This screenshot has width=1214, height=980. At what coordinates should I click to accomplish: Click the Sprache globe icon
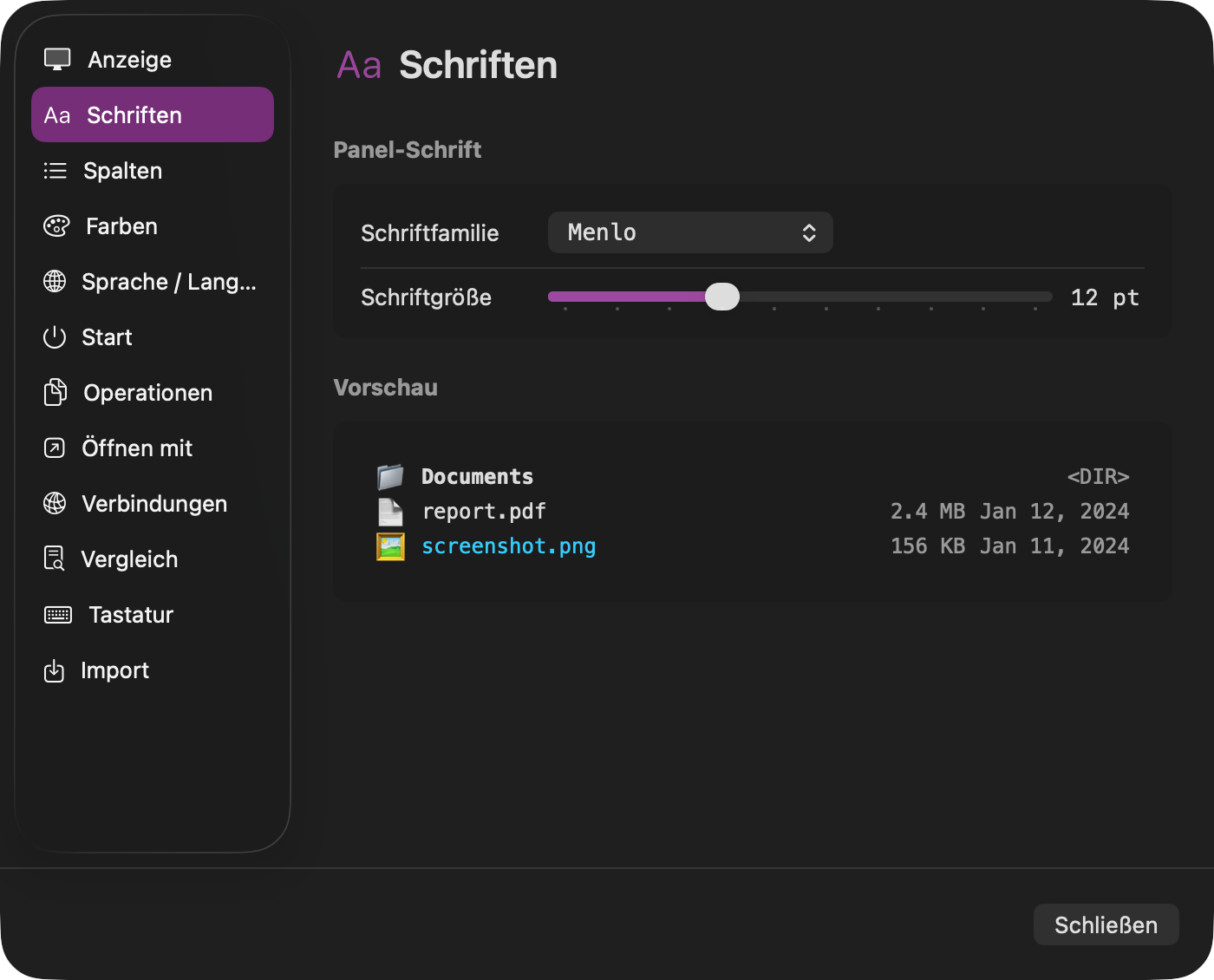(x=55, y=281)
